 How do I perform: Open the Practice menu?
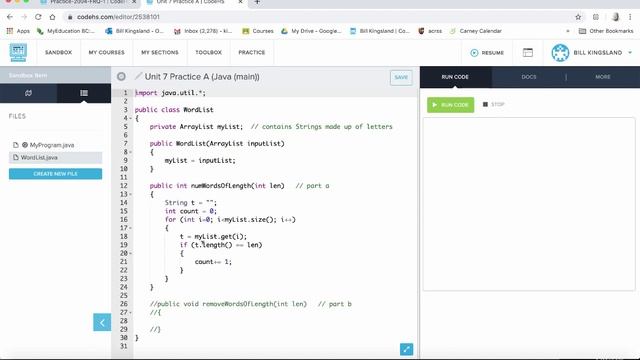click(x=252, y=53)
